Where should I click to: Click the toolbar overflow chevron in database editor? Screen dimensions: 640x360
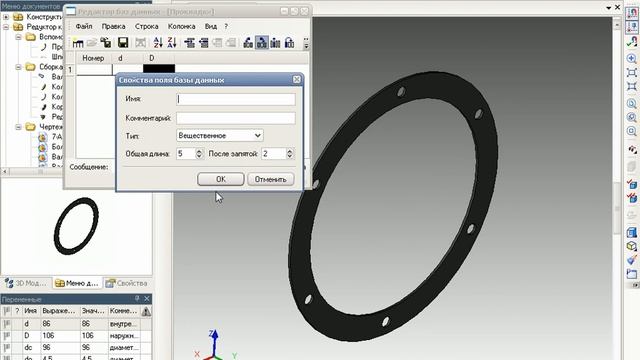pos(306,43)
